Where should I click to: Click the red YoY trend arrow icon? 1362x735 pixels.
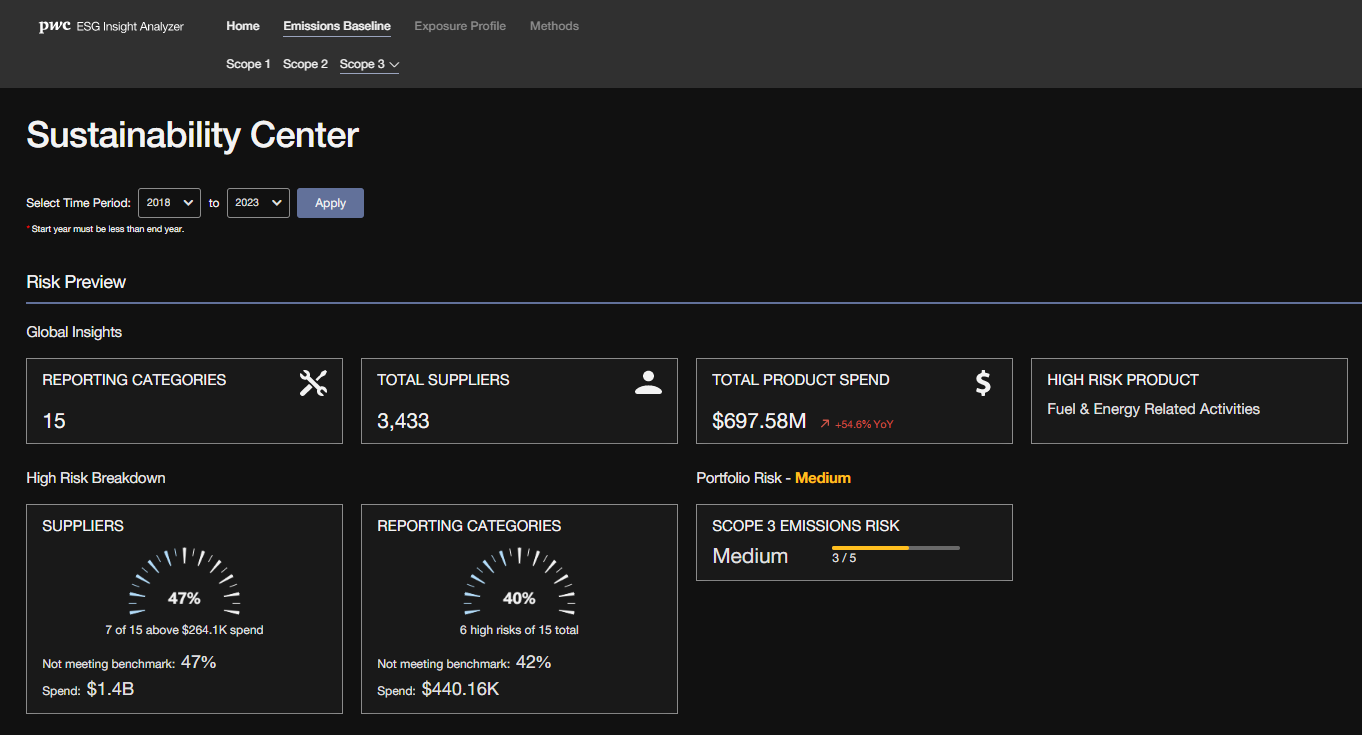coord(825,424)
